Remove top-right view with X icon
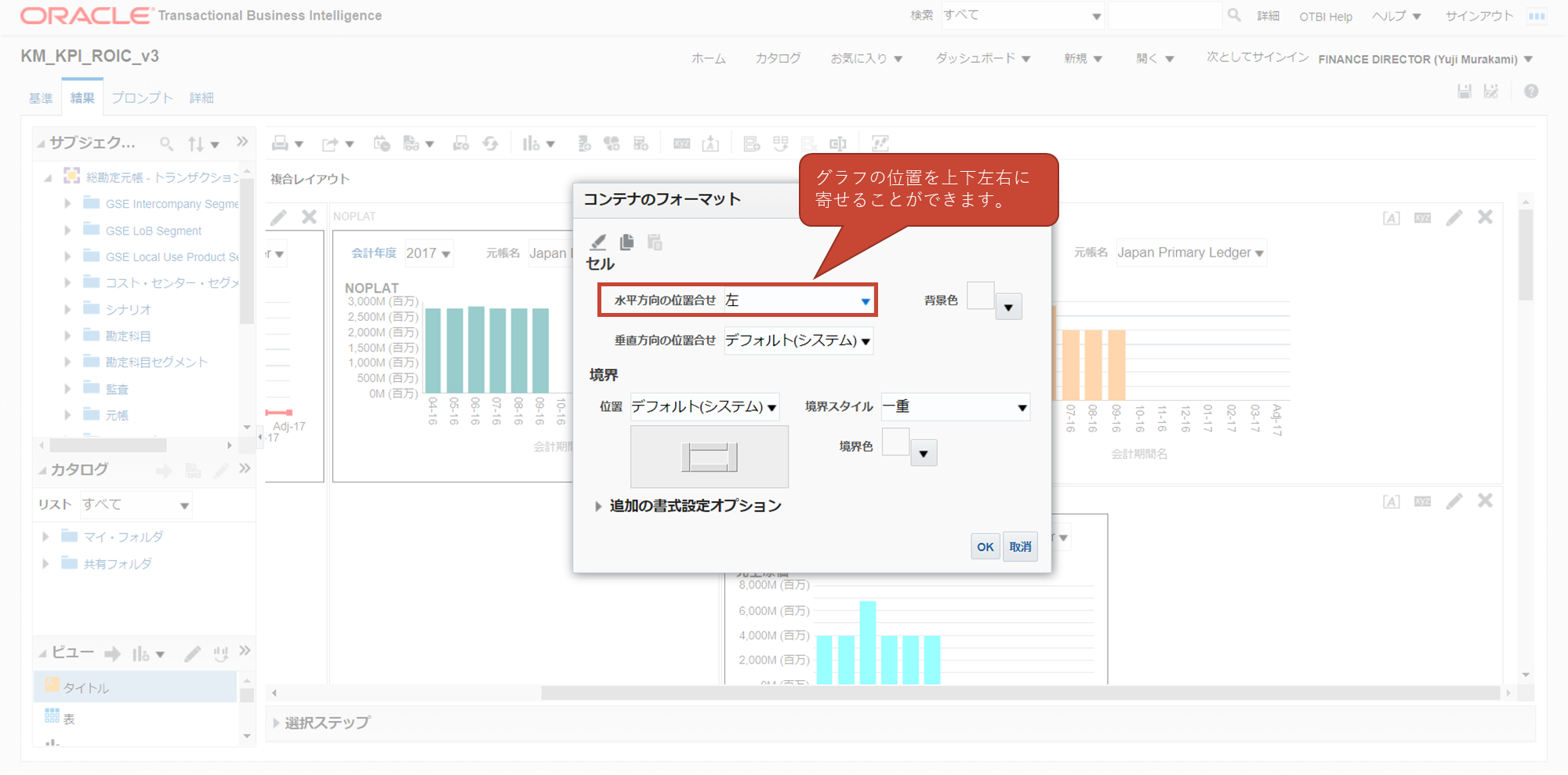Image resolution: width=1568 pixels, height=775 pixels. [1485, 217]
